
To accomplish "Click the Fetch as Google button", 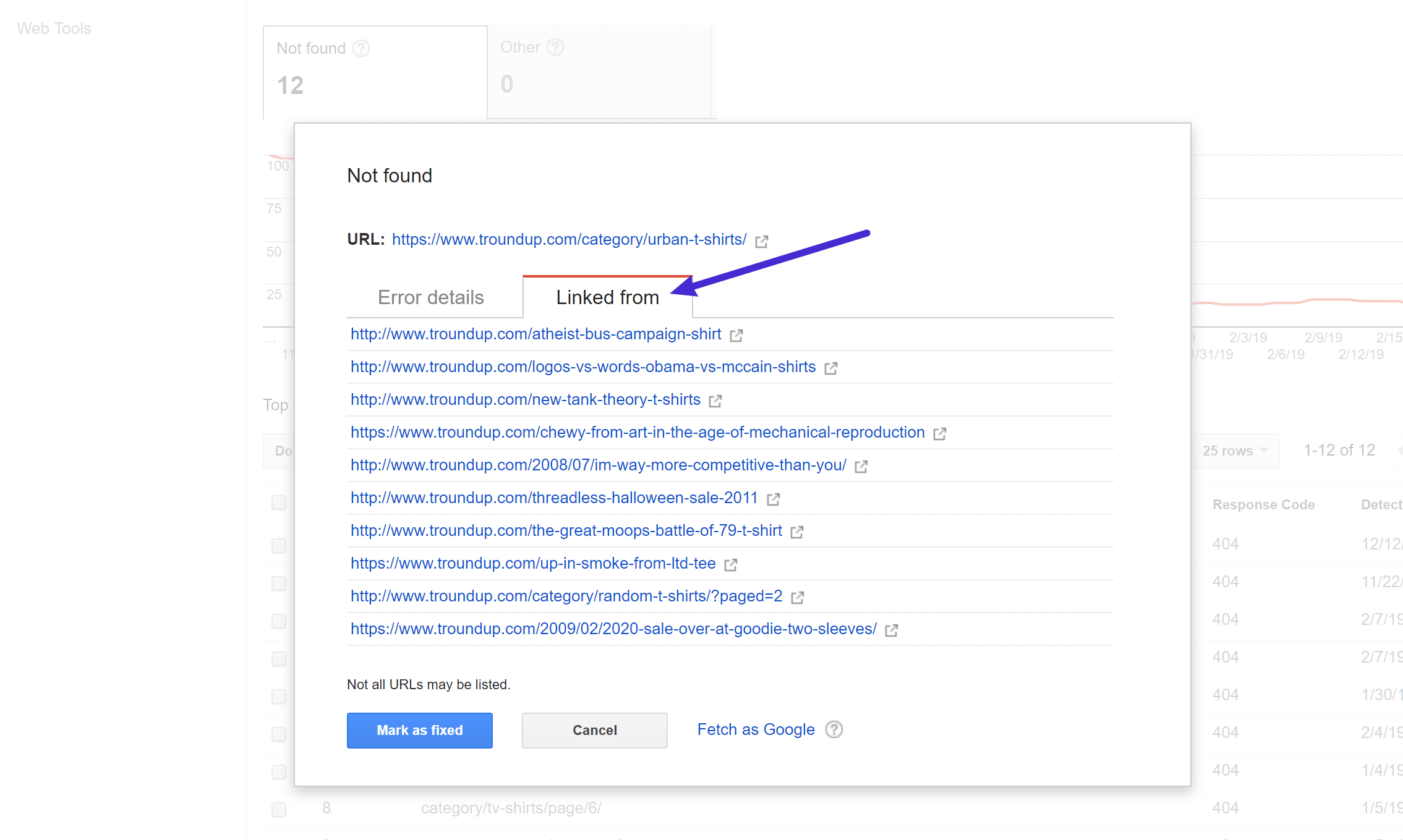I will tap(756, 729).
